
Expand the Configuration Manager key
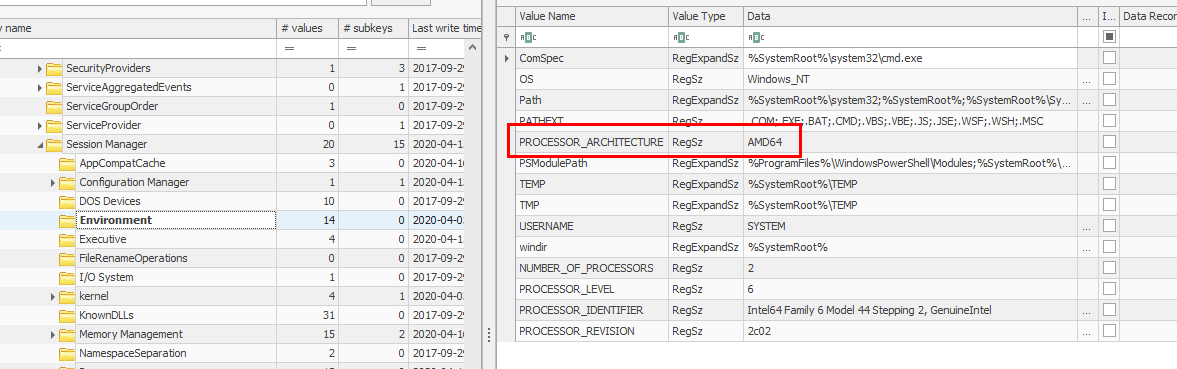pyautogui.click(x=53, y=183)
